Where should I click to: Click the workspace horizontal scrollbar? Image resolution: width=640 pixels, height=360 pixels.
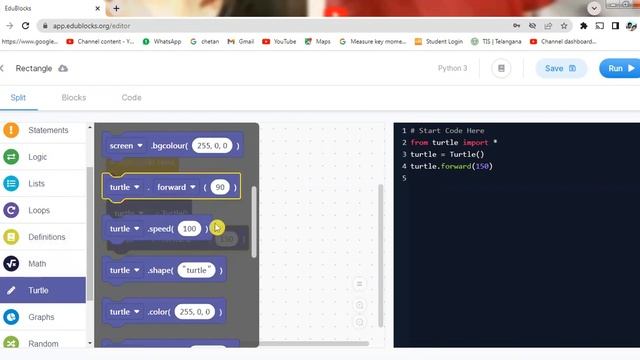tap(314, 344)
